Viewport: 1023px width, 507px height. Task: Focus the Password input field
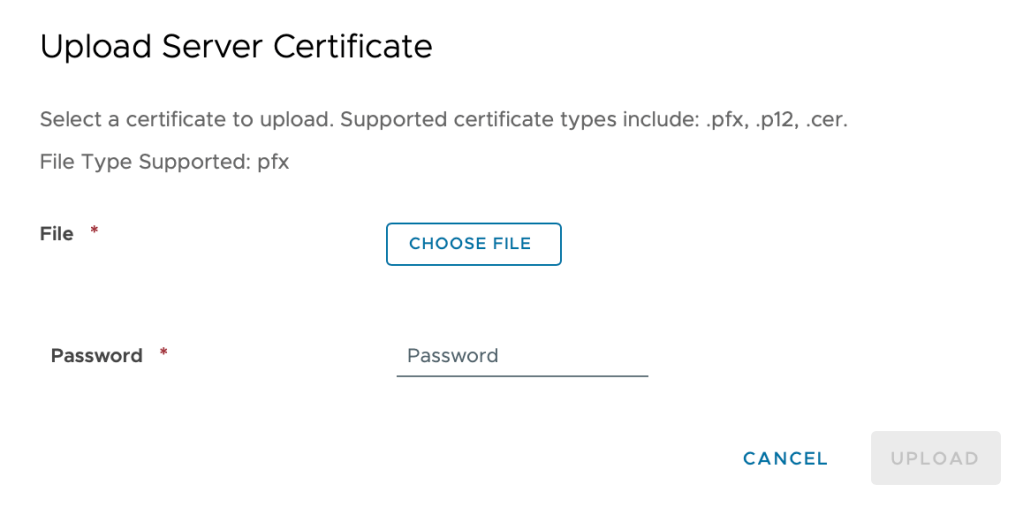pyautogui.click(x=522, y=356)
